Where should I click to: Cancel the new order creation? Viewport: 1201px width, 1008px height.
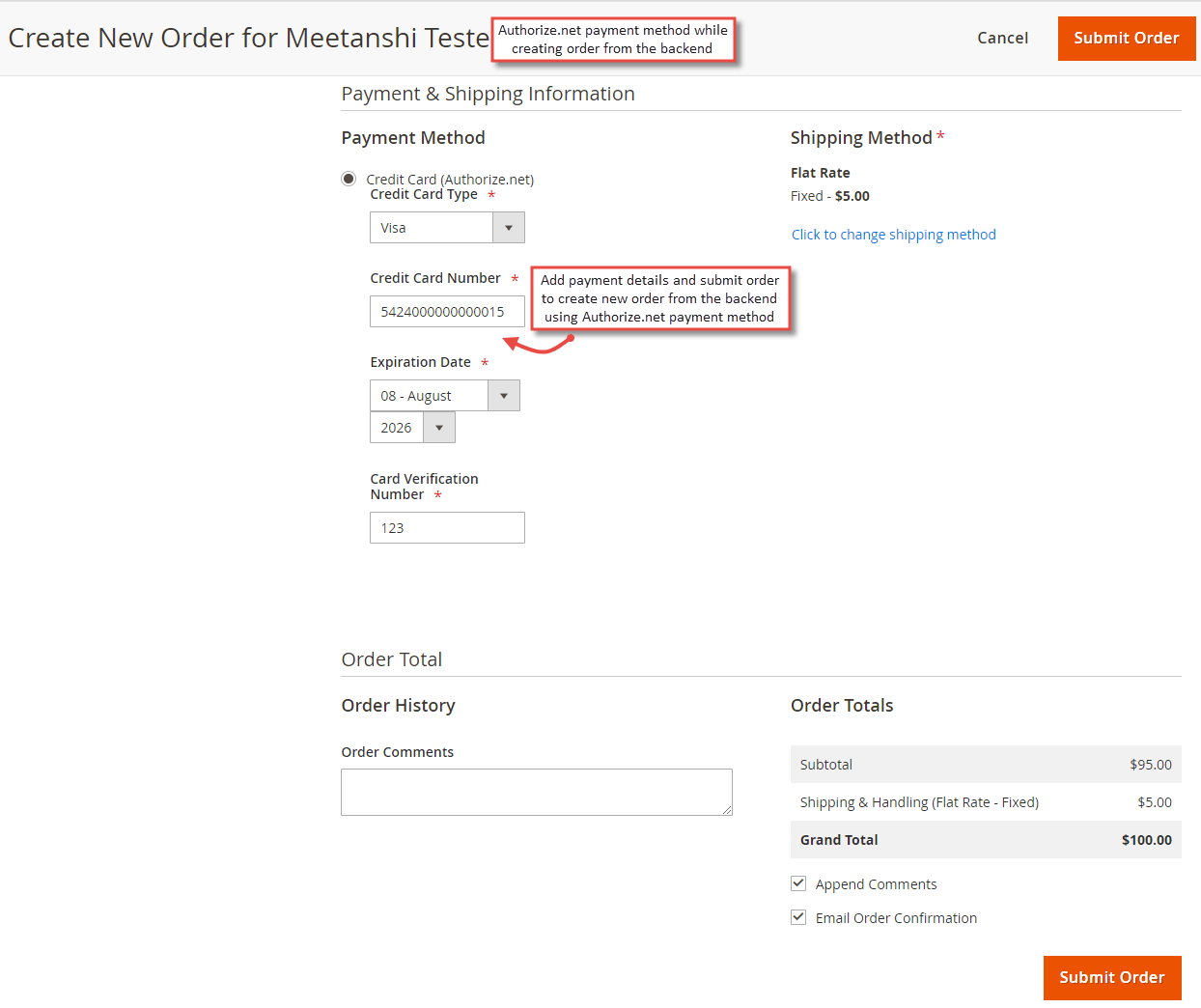[1003, 39]
